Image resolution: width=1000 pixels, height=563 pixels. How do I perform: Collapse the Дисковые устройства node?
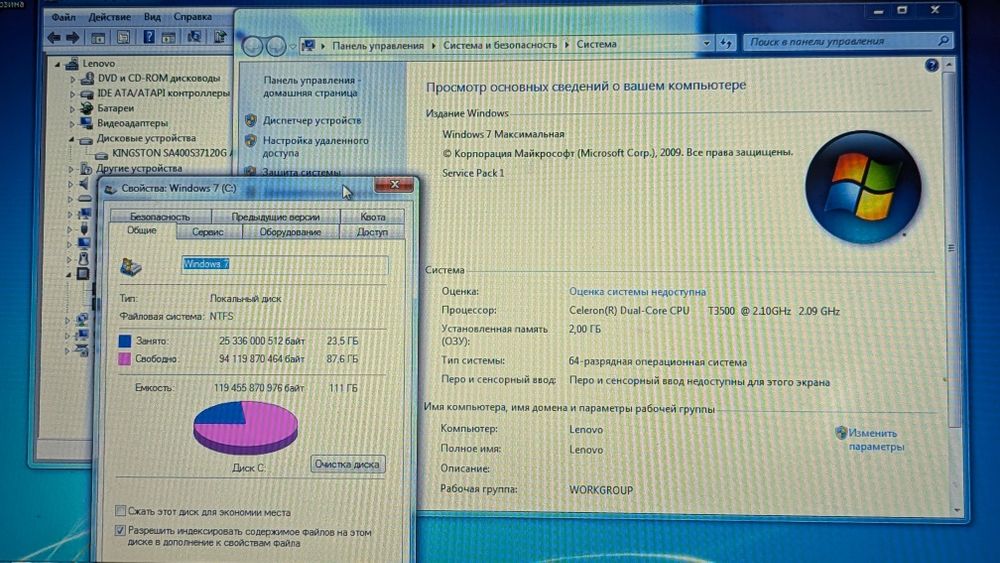click(71, 139)
